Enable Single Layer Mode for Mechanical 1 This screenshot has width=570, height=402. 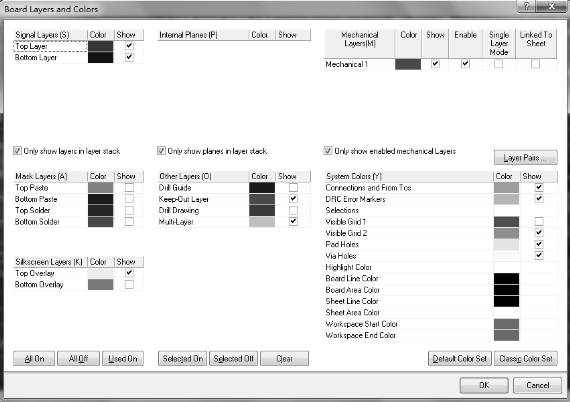click(x=498, y=64)
